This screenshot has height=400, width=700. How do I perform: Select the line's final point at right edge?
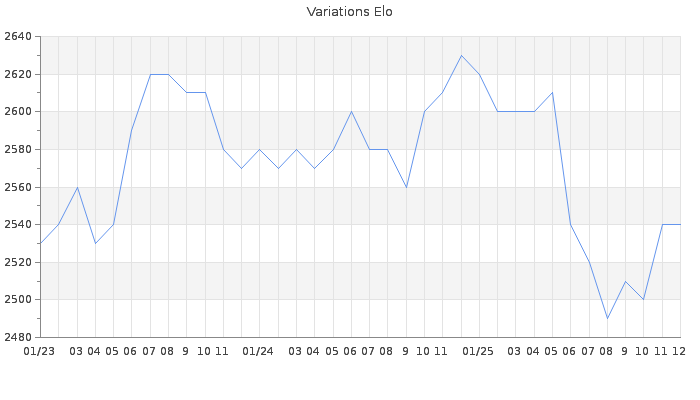[680, 224]
